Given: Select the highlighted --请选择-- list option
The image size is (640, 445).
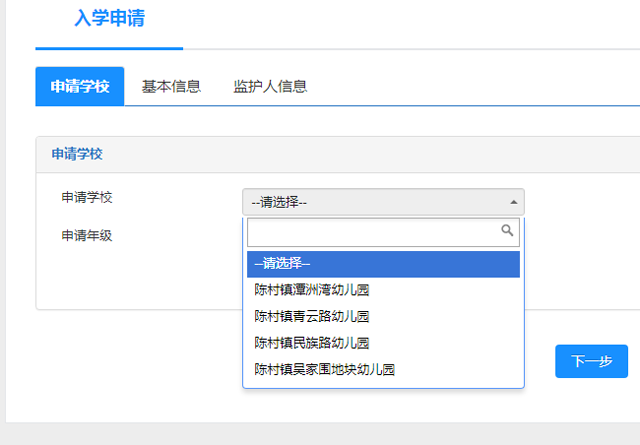Looking at the screenshot, I should point(383,264).
